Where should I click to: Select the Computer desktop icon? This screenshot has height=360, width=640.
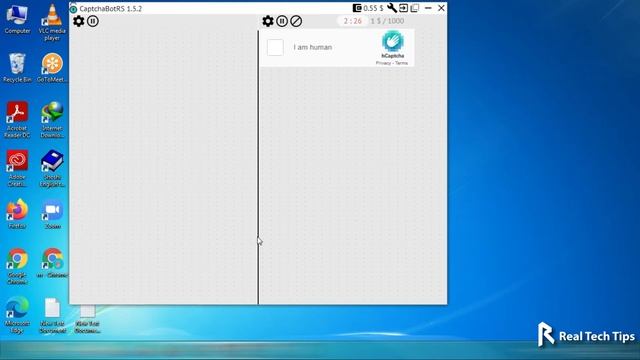pos(17,20)
